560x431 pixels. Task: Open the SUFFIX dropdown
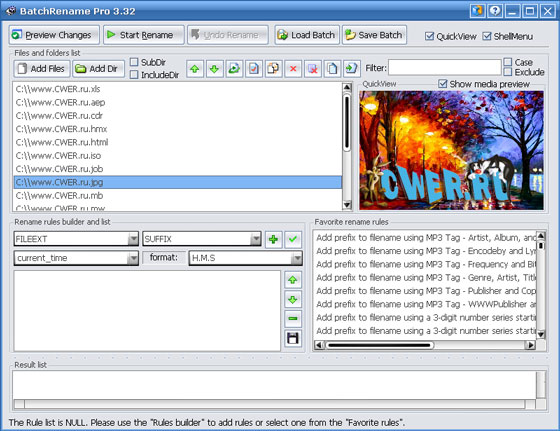coord(255,239)
